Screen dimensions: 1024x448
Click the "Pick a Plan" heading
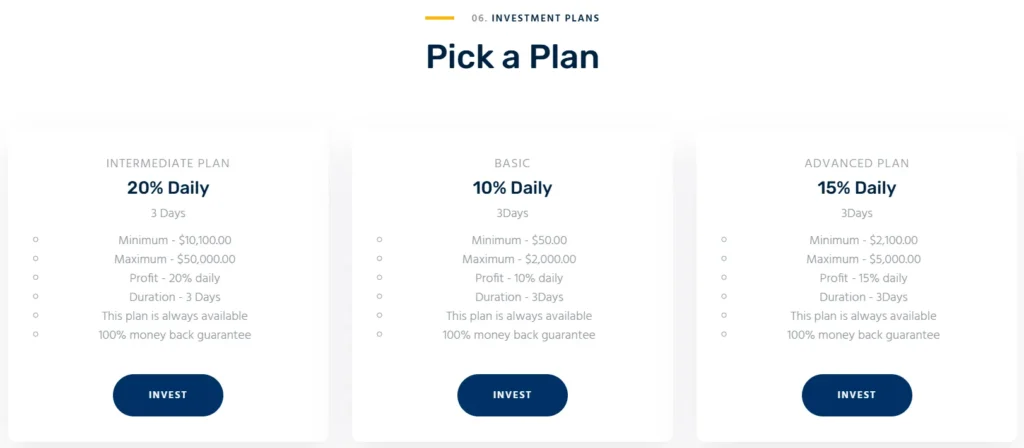[x=512, y=57]
